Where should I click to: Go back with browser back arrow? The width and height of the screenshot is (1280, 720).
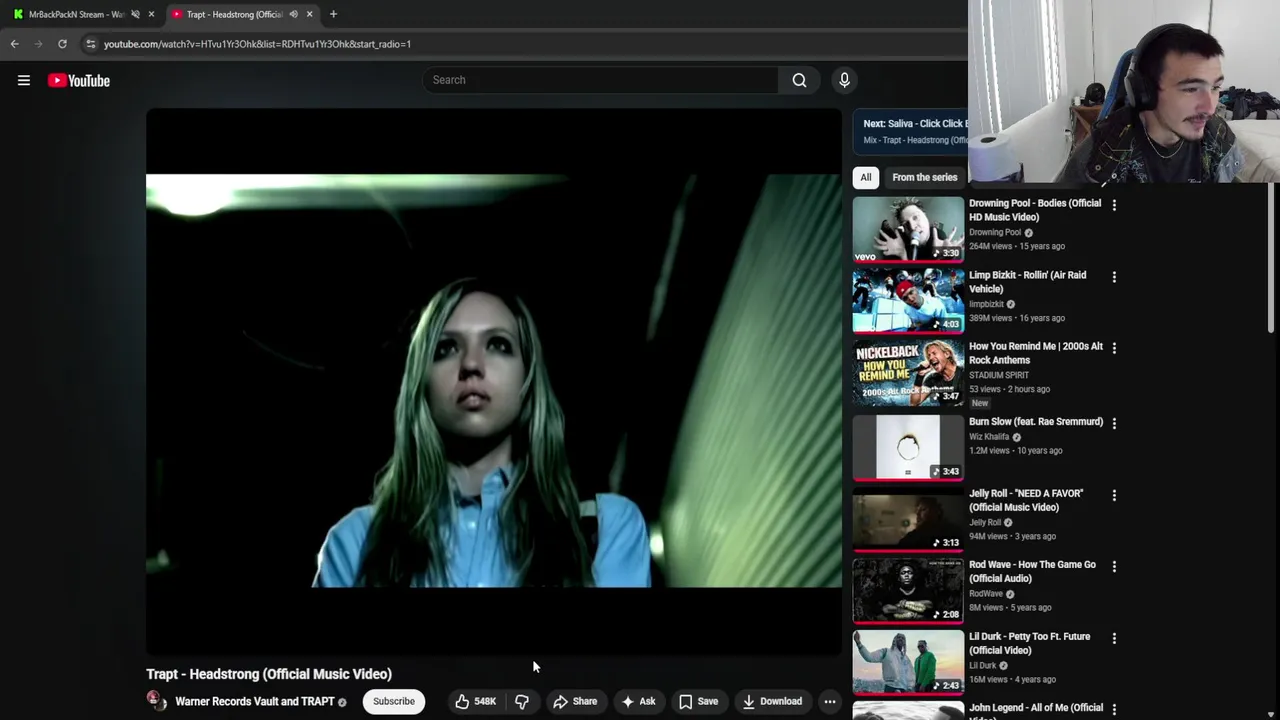15,44
